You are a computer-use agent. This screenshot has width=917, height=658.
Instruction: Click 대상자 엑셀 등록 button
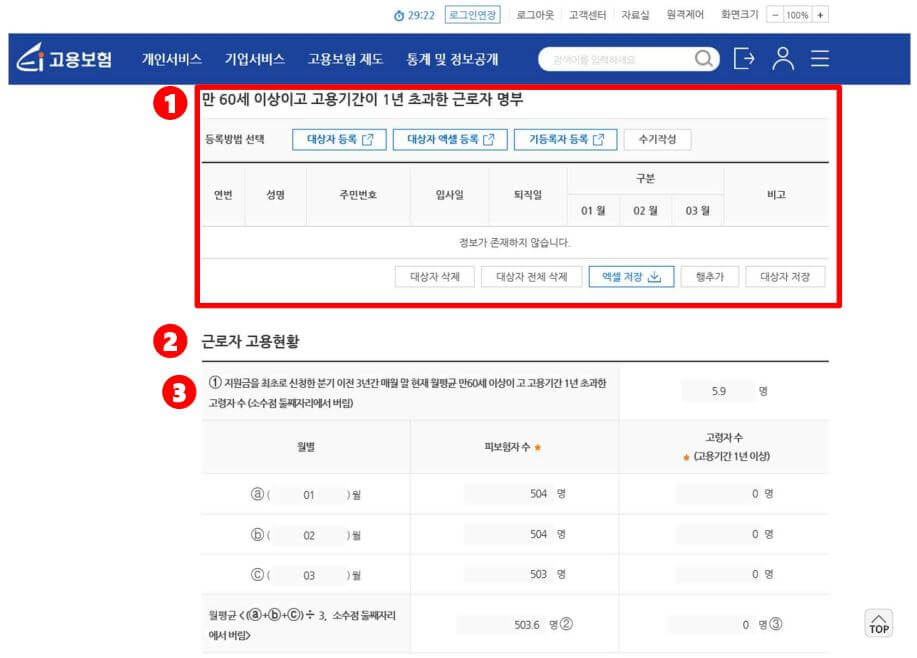tap(450, 139)
